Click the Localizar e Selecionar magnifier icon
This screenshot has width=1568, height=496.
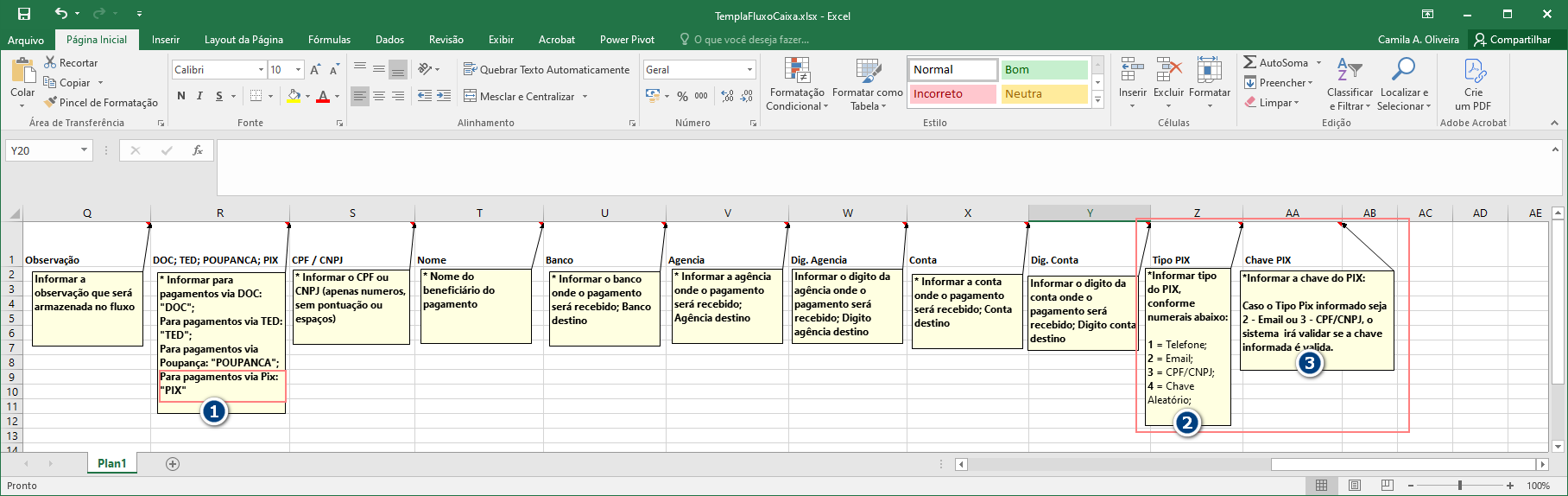tap(1403, 69)
